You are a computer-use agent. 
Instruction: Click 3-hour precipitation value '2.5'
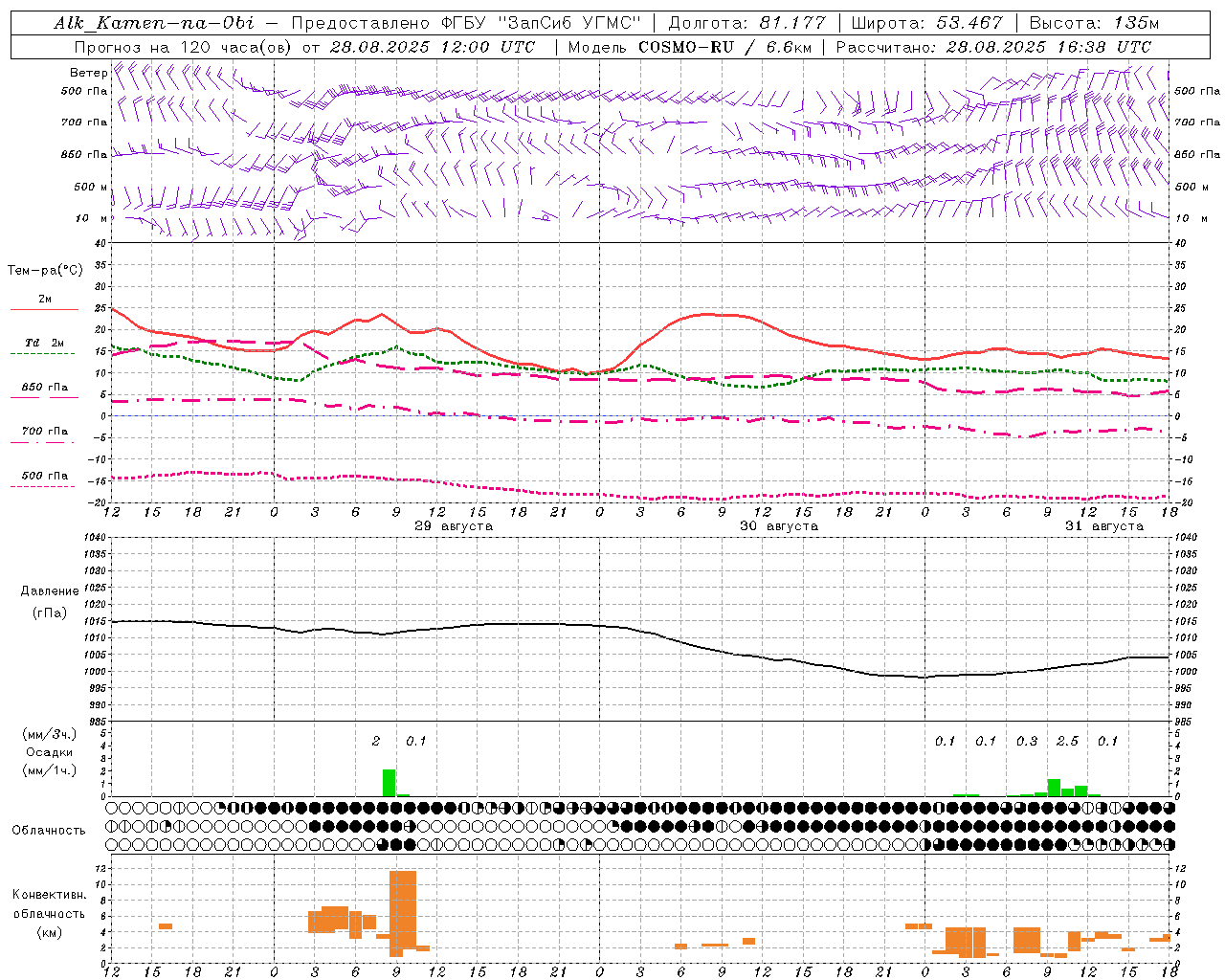click(1067, 742)
